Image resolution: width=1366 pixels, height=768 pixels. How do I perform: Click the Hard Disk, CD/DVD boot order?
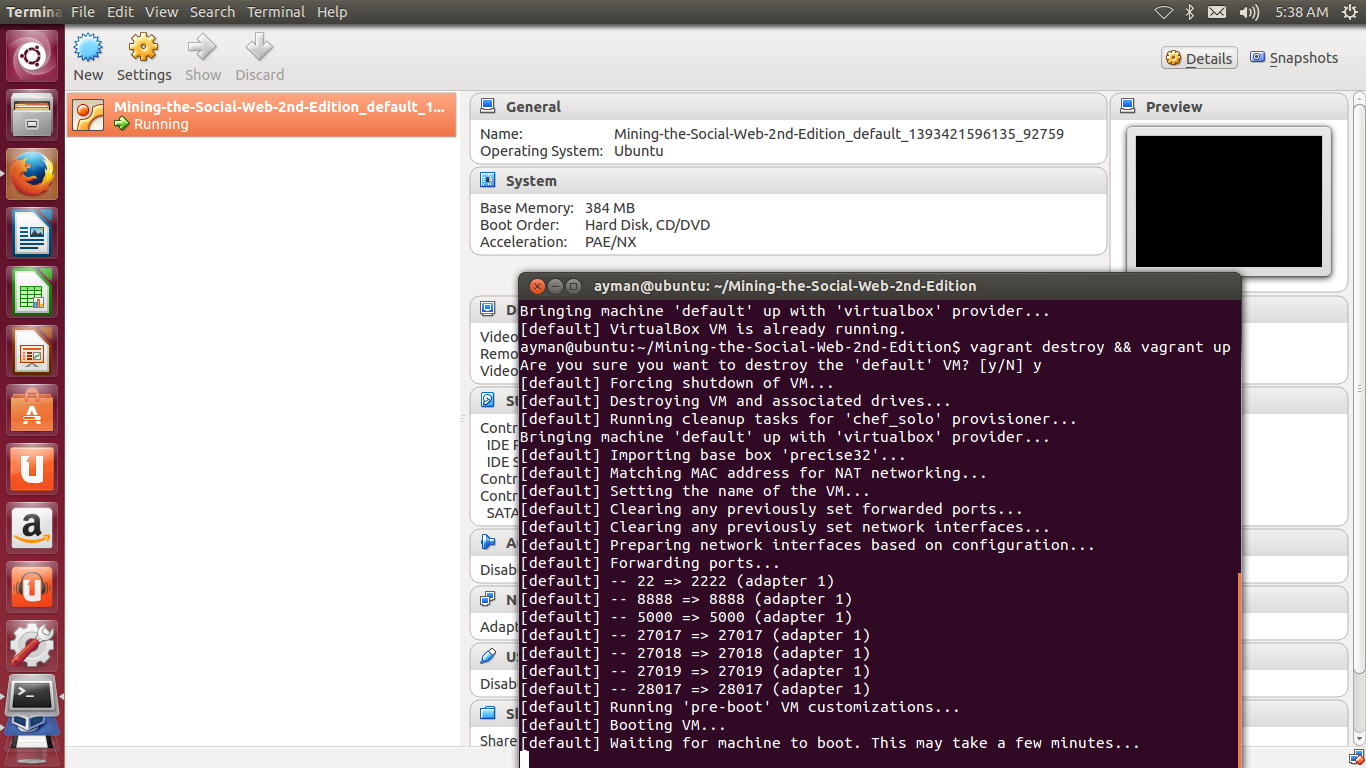click(647, 225)
